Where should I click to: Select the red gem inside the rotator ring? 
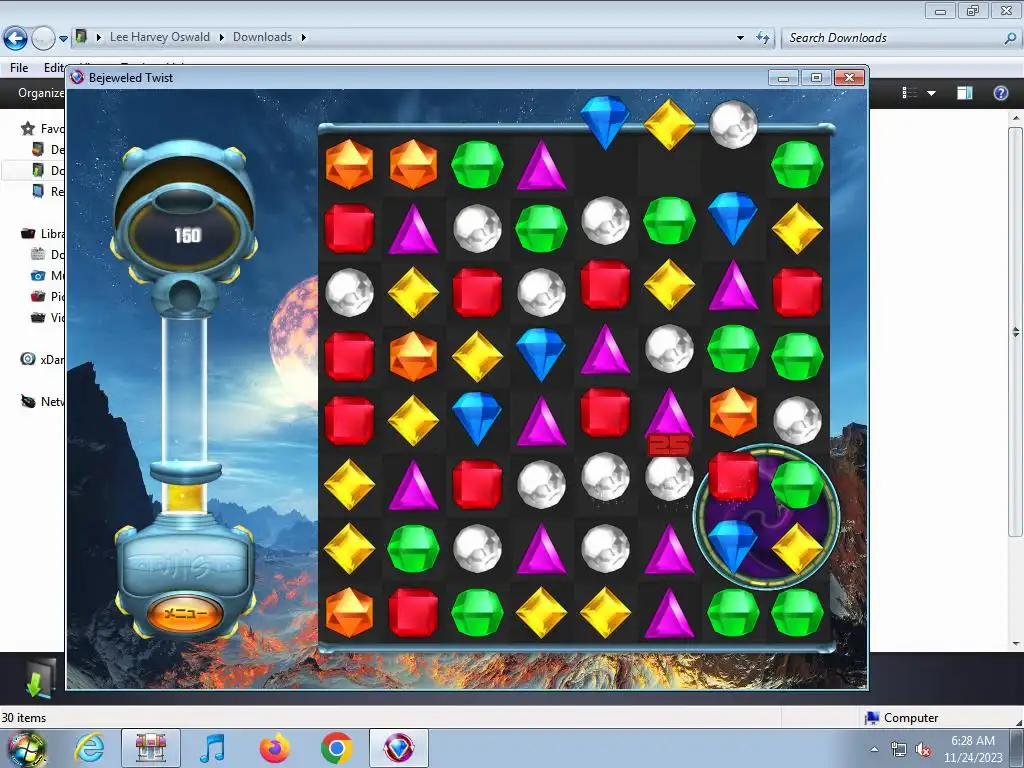pos(733,477)
